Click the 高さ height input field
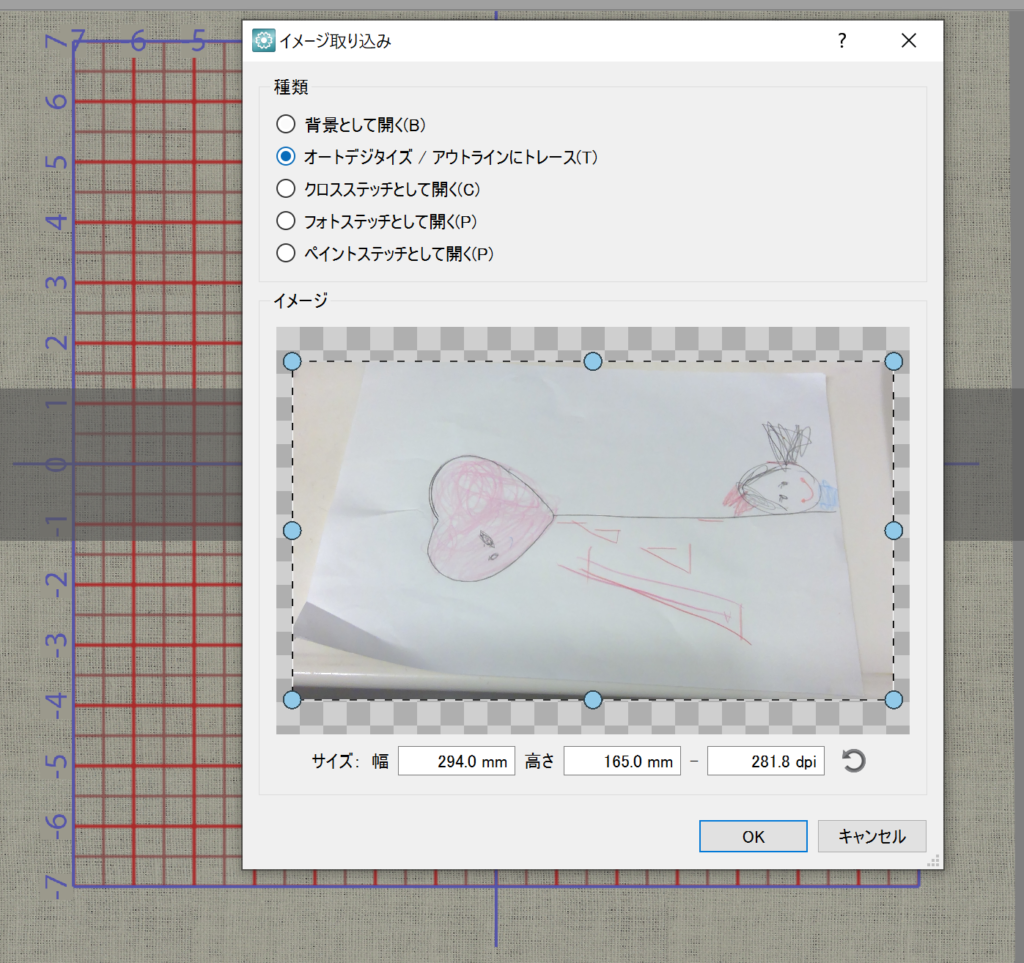This screenshot has width=1024, height=963. (622, 762)
